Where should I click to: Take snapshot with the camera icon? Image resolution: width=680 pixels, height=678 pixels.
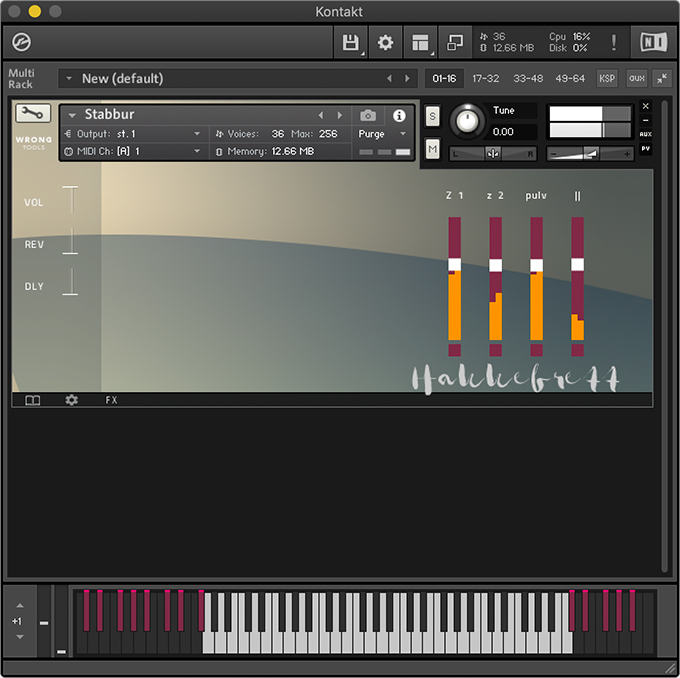[x=368, y=115]
